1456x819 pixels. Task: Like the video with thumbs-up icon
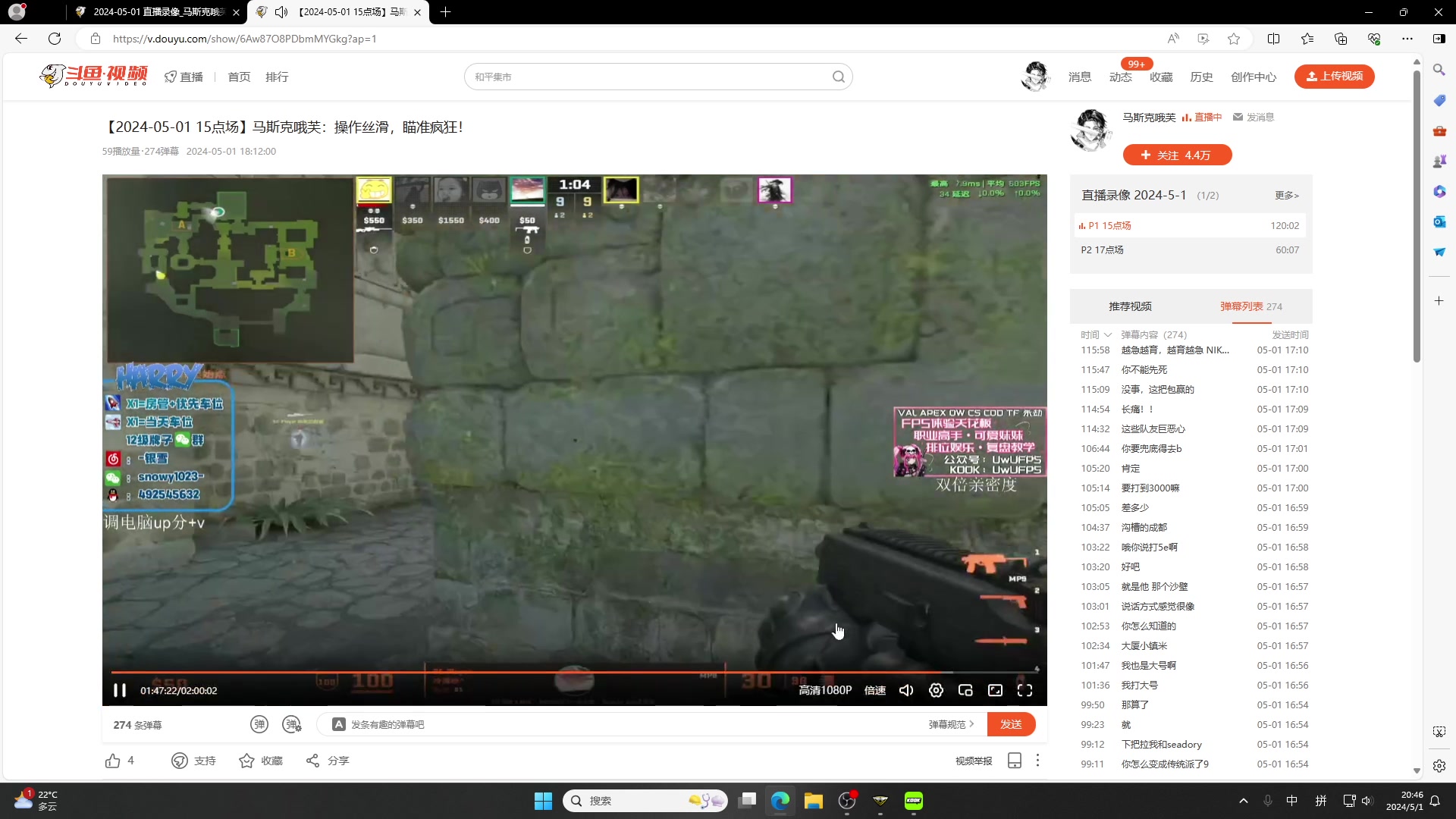[113, 761]
